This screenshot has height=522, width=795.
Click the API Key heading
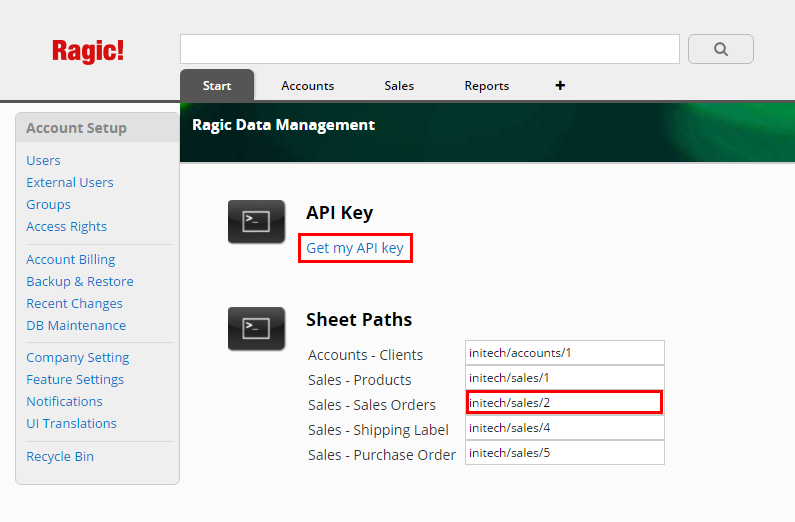340,213
